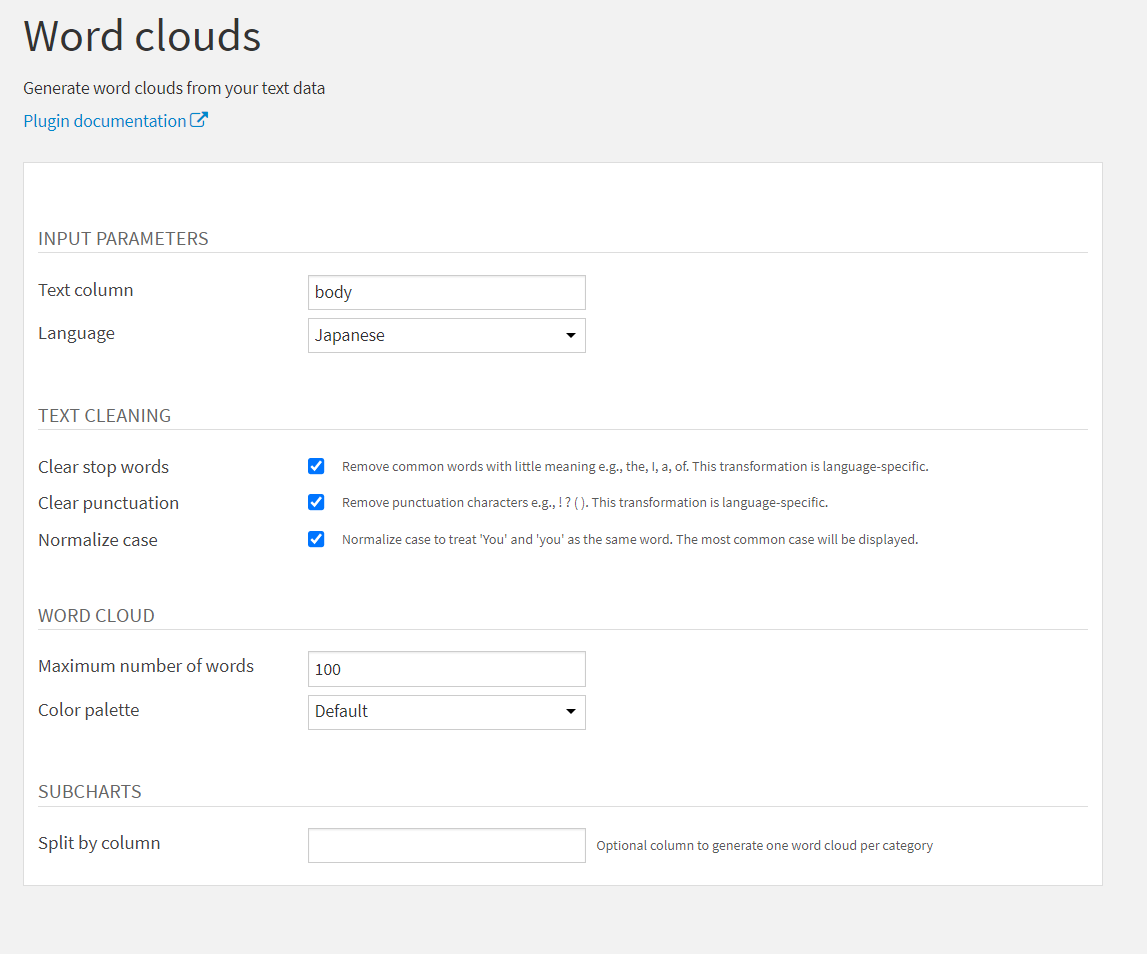1147x954 pixels.
Task: Expand the Color palette dropdown set to Default
Action: (446, 712)
